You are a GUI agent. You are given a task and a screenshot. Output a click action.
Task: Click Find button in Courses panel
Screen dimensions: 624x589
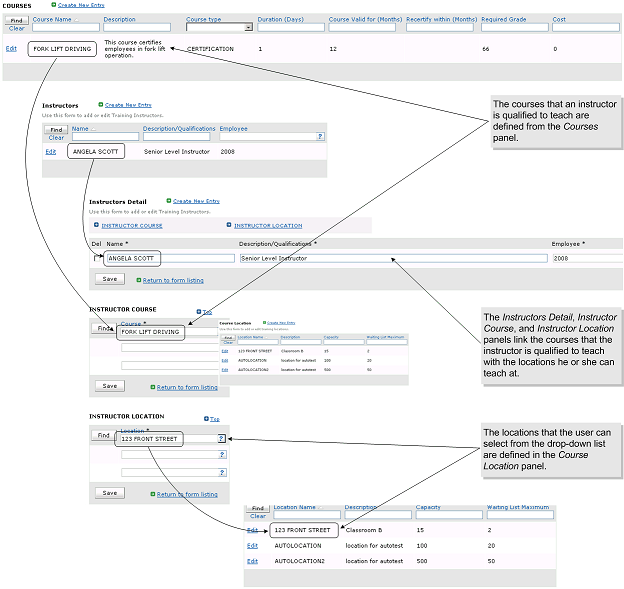pos(17,20)
